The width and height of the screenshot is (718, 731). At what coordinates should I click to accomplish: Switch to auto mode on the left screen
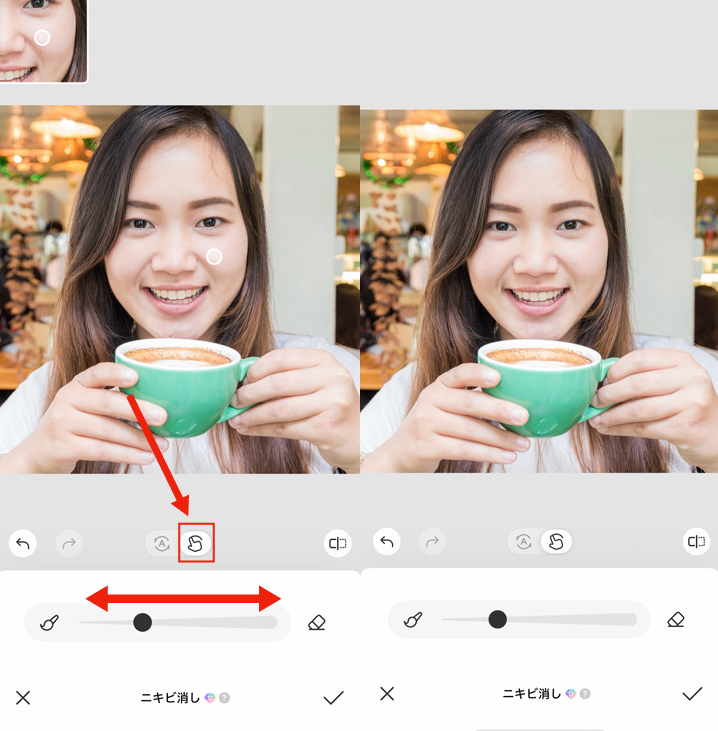click(x=160, y=543)
